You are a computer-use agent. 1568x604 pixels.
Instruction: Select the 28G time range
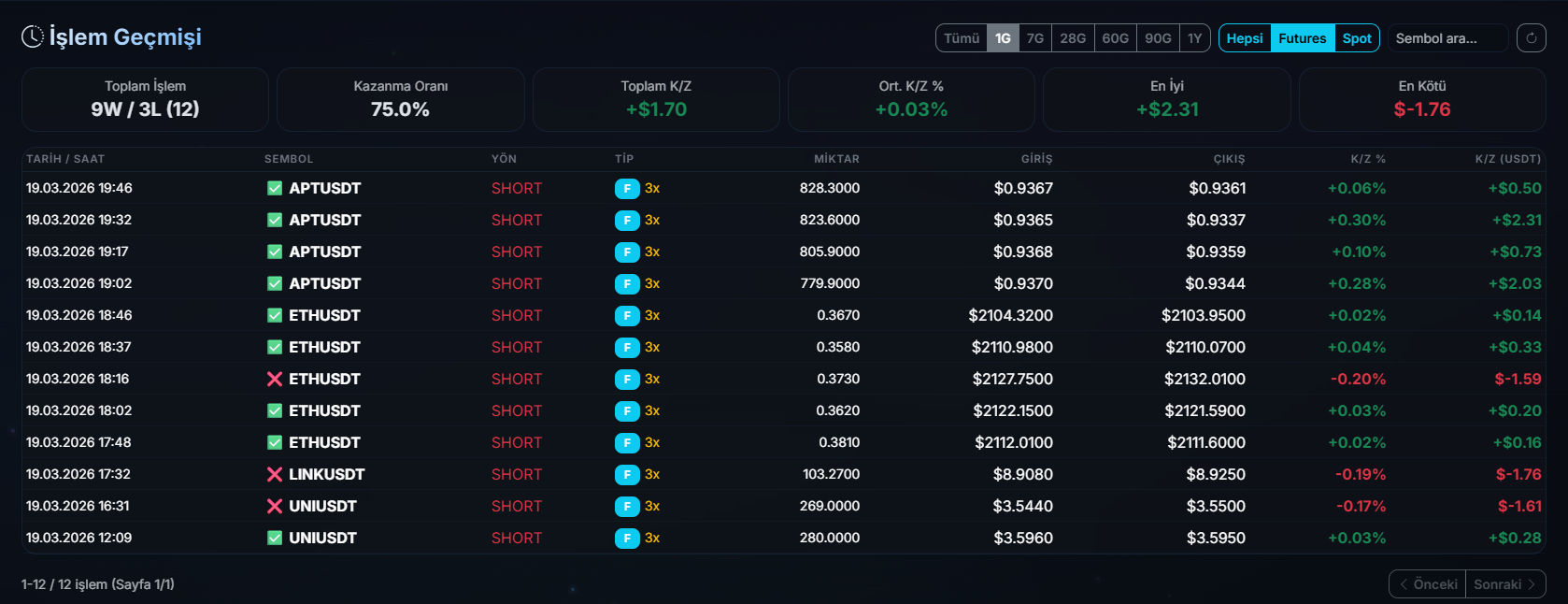[1073, 38]
